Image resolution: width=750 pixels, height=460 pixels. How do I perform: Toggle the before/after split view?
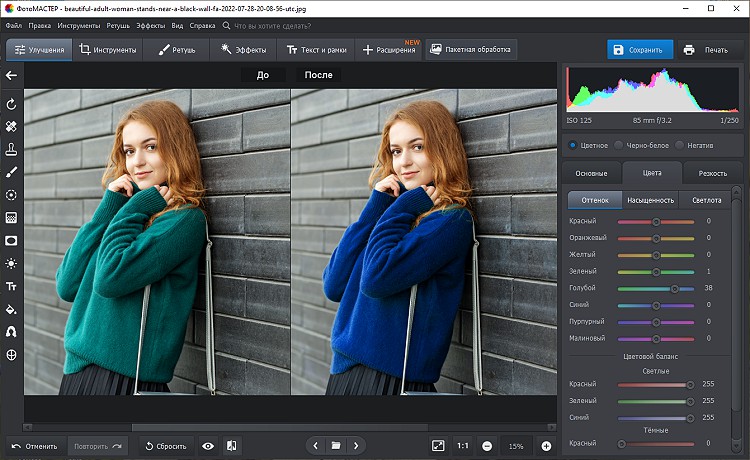231,445
